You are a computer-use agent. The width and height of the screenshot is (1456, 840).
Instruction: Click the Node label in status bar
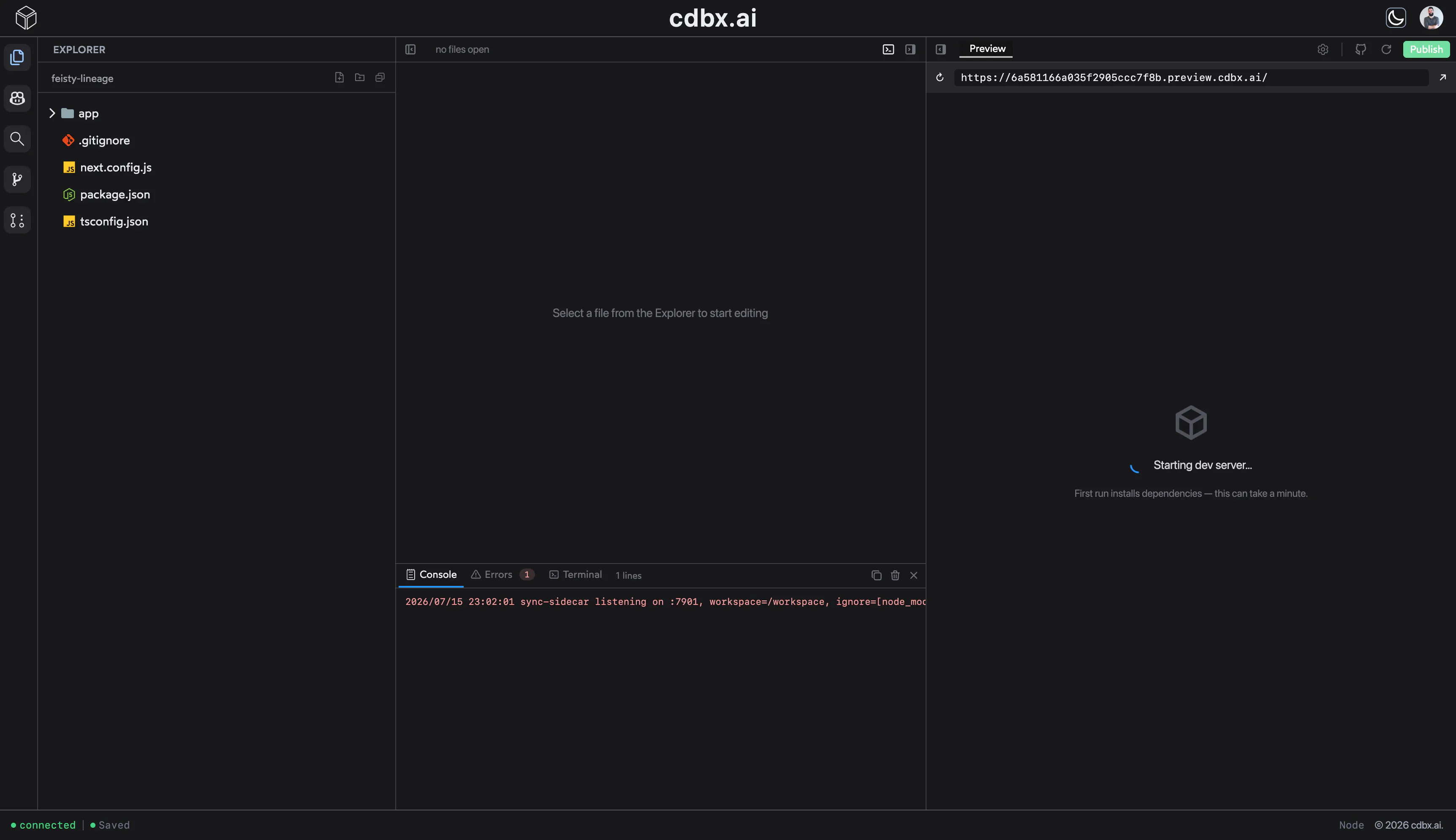(1352, 825)
